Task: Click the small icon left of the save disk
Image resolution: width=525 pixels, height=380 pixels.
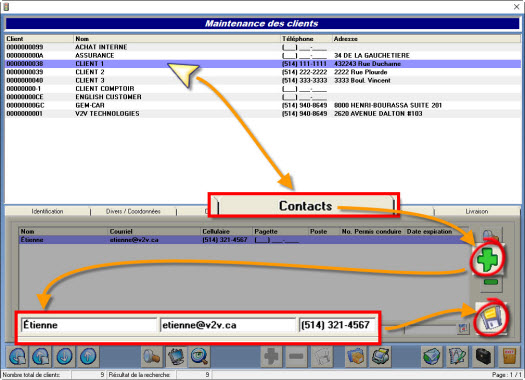Action: (463, 328)
